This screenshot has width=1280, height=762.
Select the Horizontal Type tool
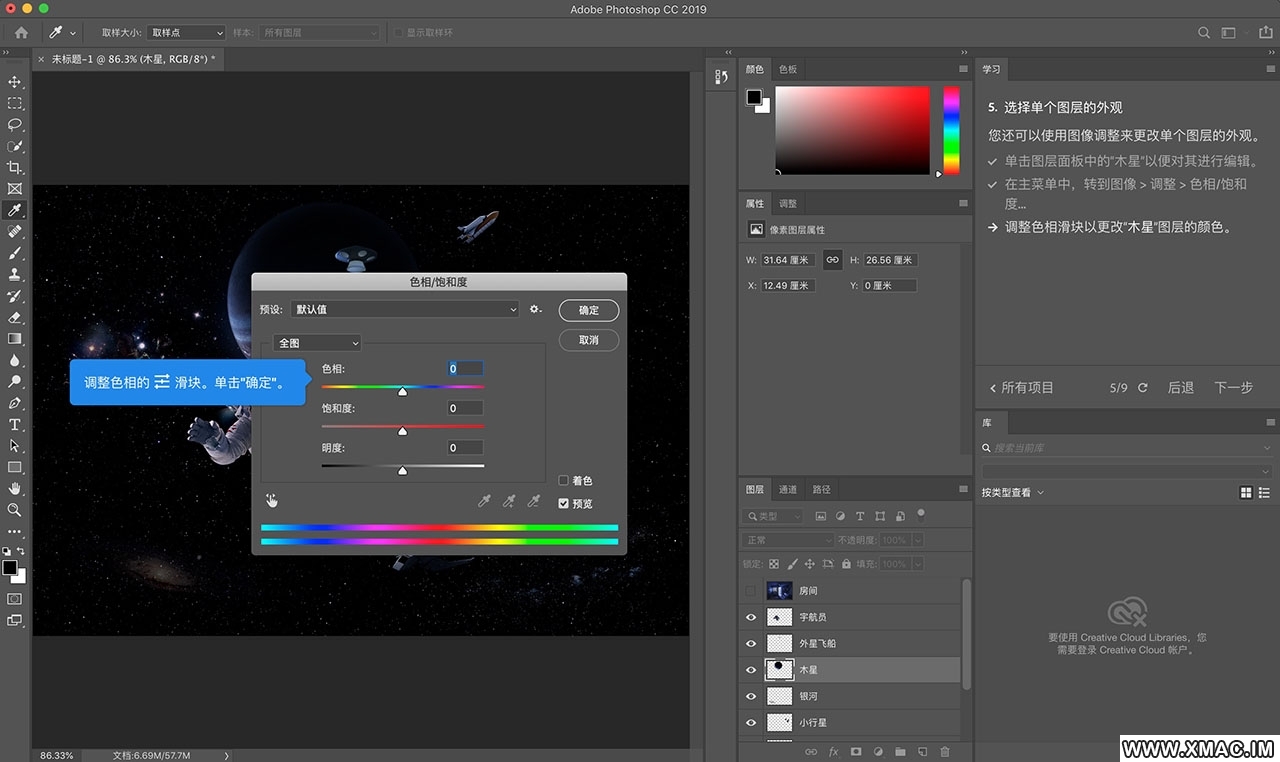click(15, 424)
